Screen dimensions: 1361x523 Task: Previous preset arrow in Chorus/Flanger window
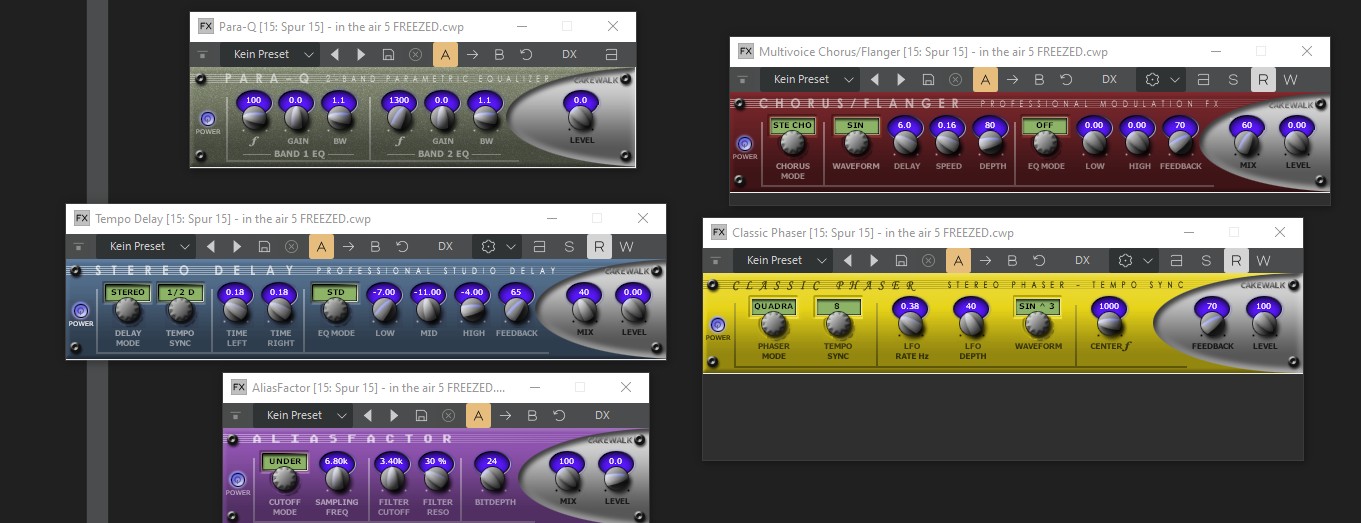pos(875,80)
